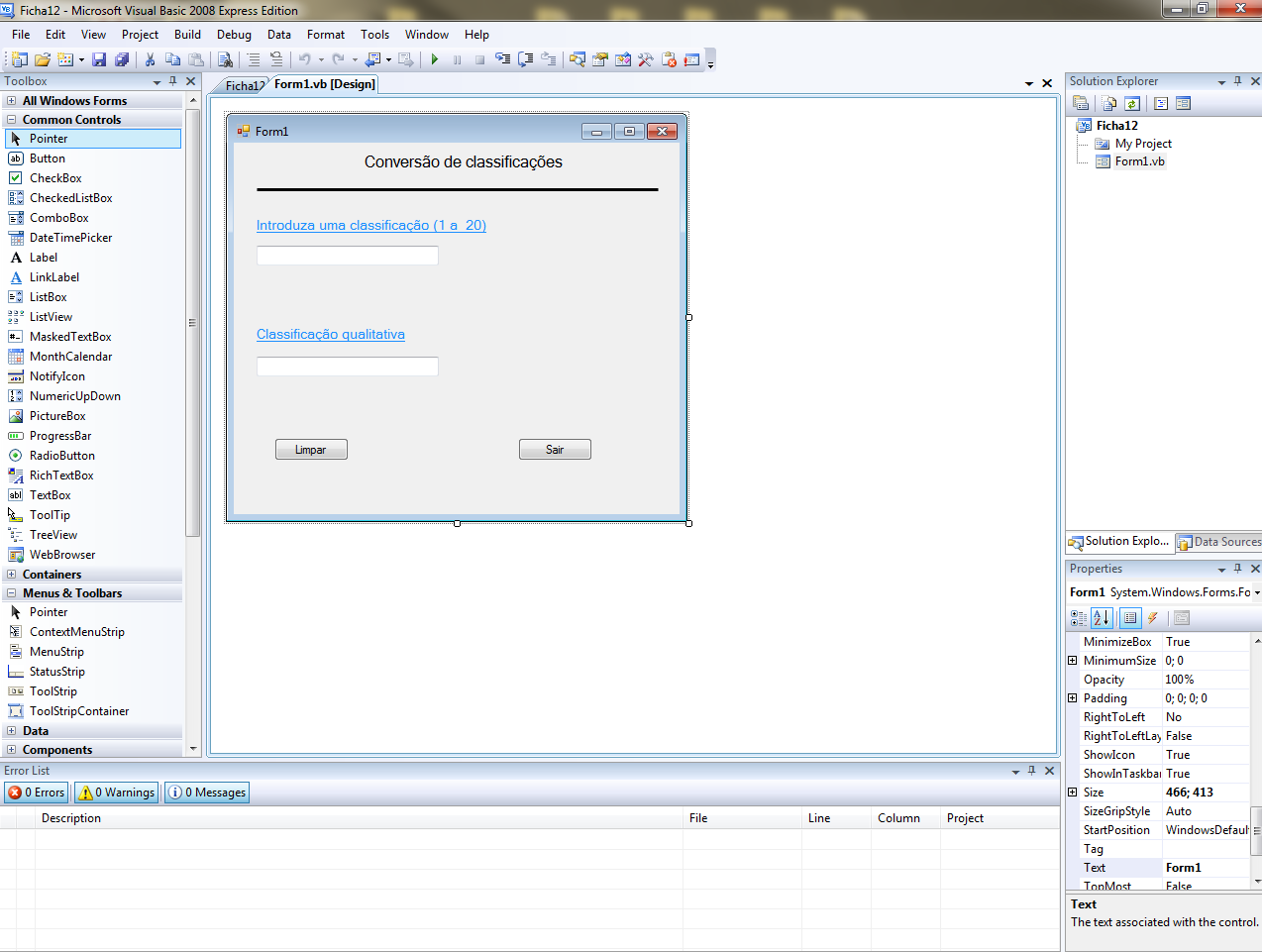The width and height of the screenshot is (1262, 952).
Task: Open the Properties object selector dropdown
Action: coord(1257,592)
